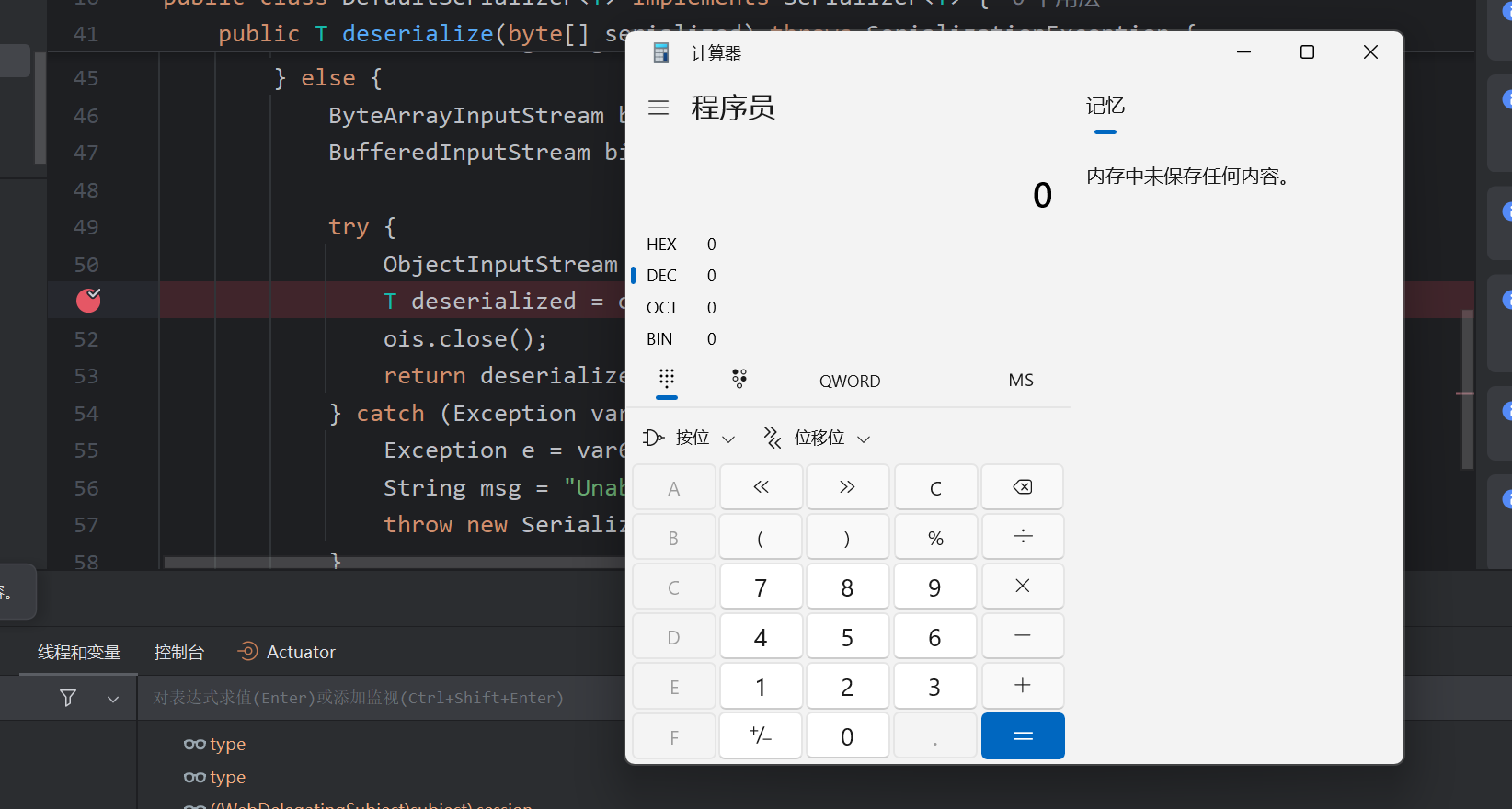Screen dimensions: 1512x809
Task: Minimize the Calculator window
Action: (1244, 52)
